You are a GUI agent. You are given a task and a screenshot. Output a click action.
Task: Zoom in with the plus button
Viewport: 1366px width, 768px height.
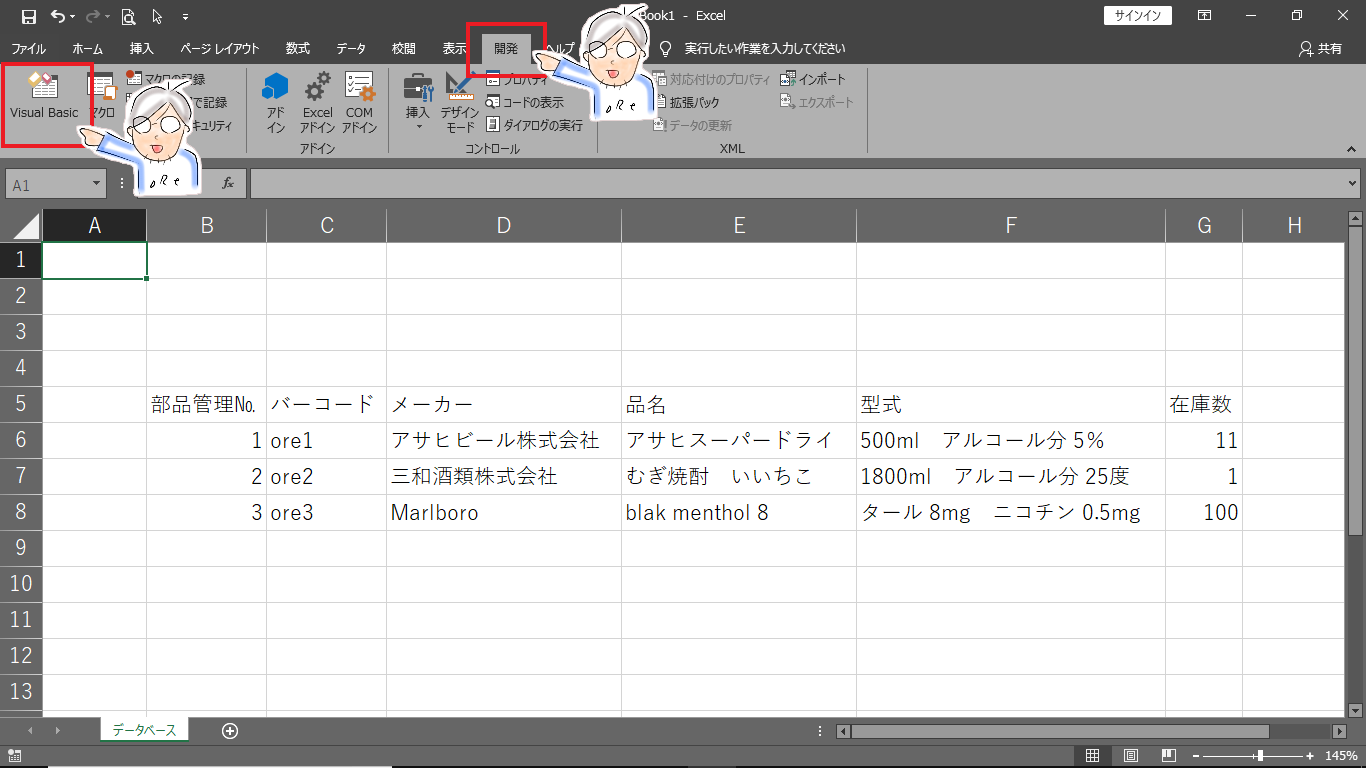pyautogui.click(x=1310, y=756)
